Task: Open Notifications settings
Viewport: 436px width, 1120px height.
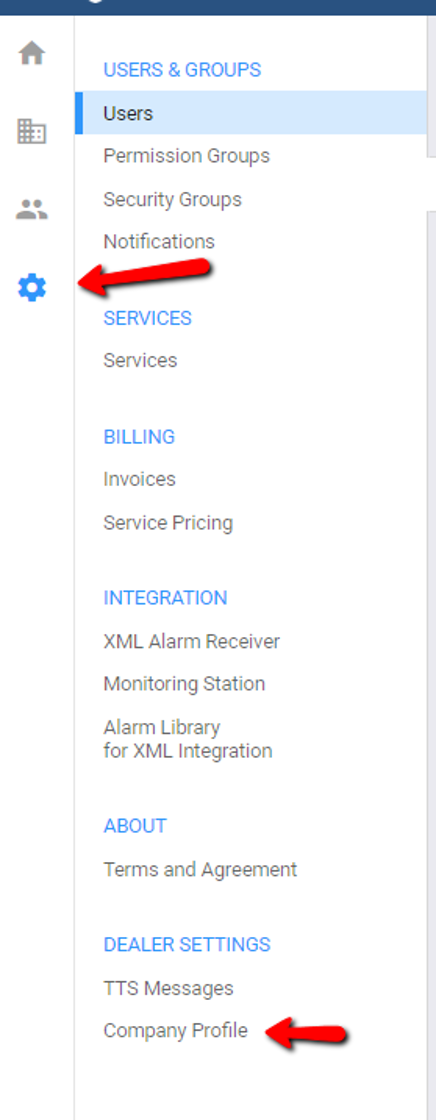Action: (159, 241)
